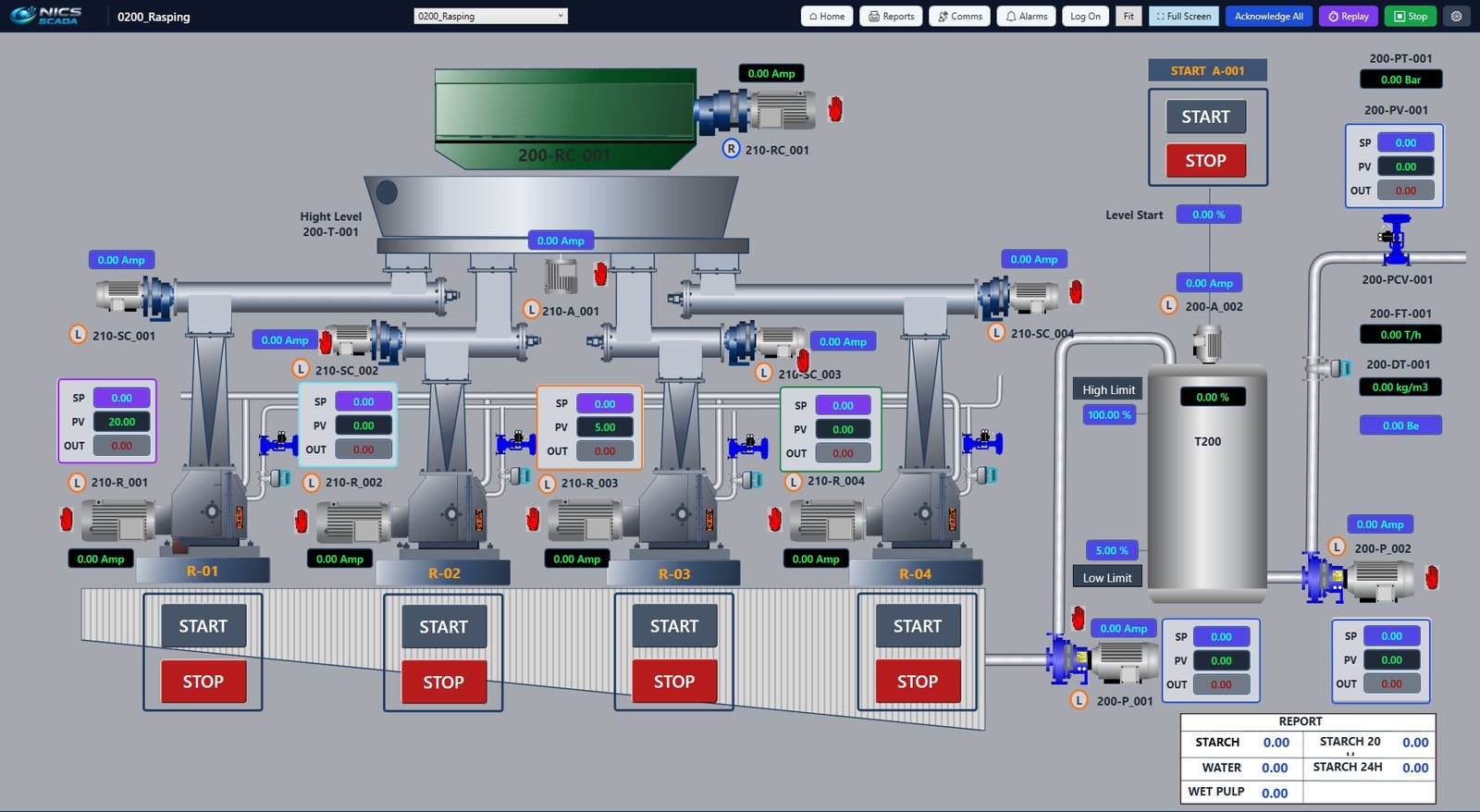The width and height of the screenshot is (1480, 812).
Task: Click the green Stop toolbar button
Action: coord(1411,16)
